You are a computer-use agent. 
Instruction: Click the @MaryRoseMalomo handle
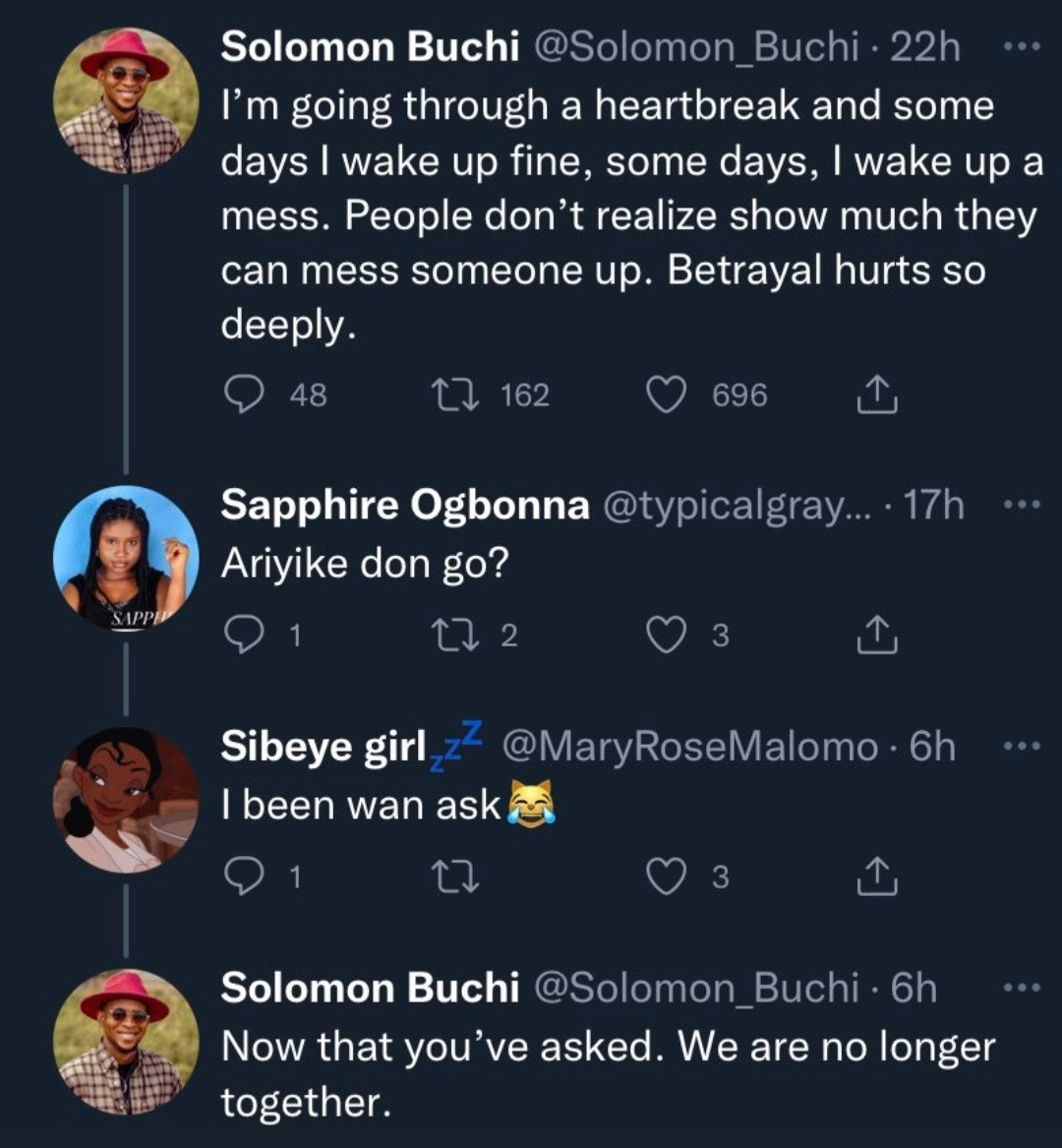coord(690,748)
